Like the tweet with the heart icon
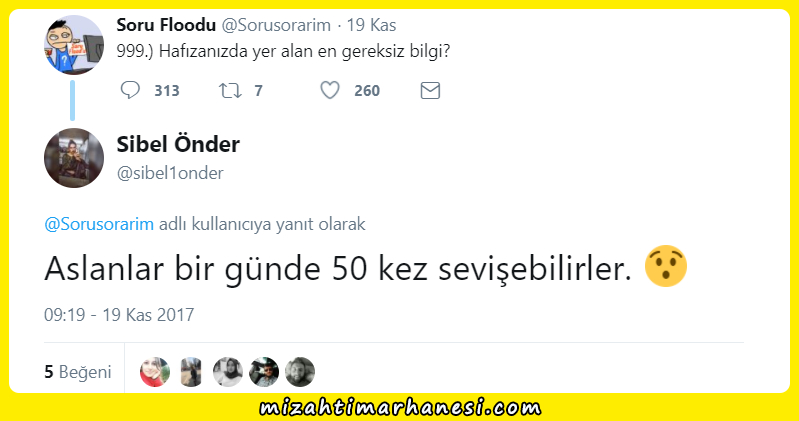Screen dimensions: 799x421 330,90
